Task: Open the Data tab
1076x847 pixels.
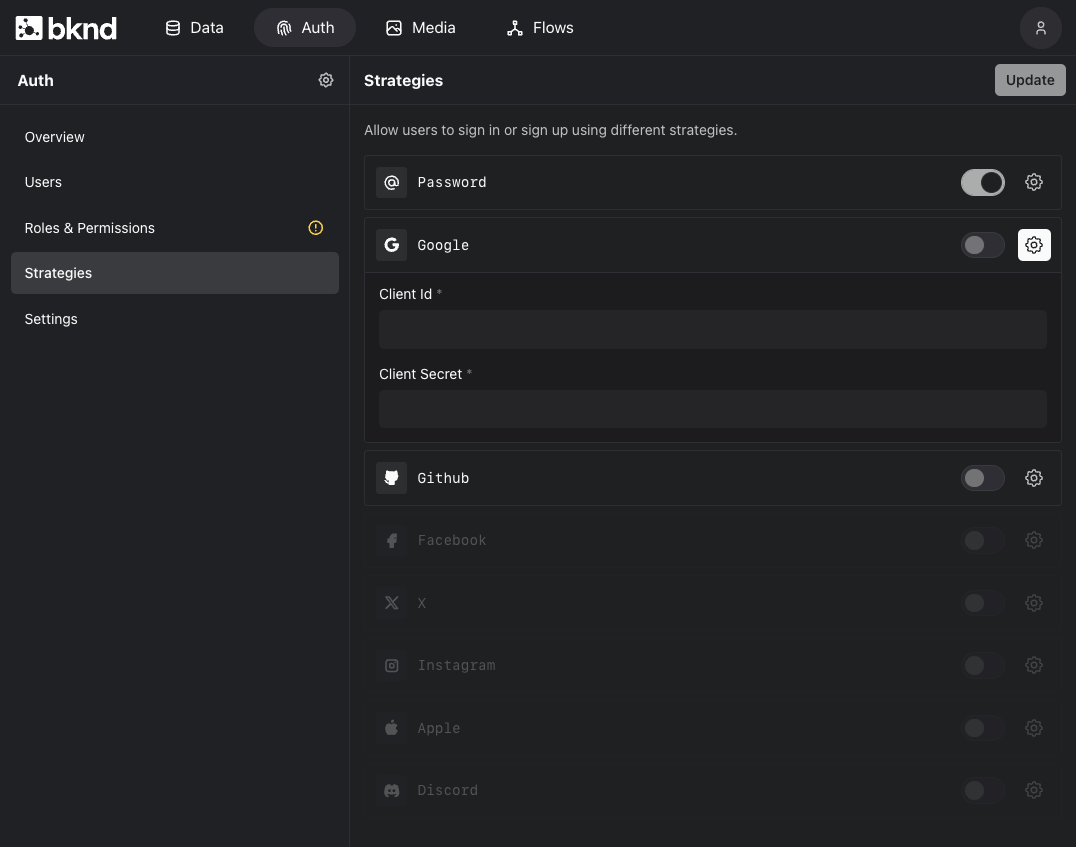Action: click(x=194, y=28)
